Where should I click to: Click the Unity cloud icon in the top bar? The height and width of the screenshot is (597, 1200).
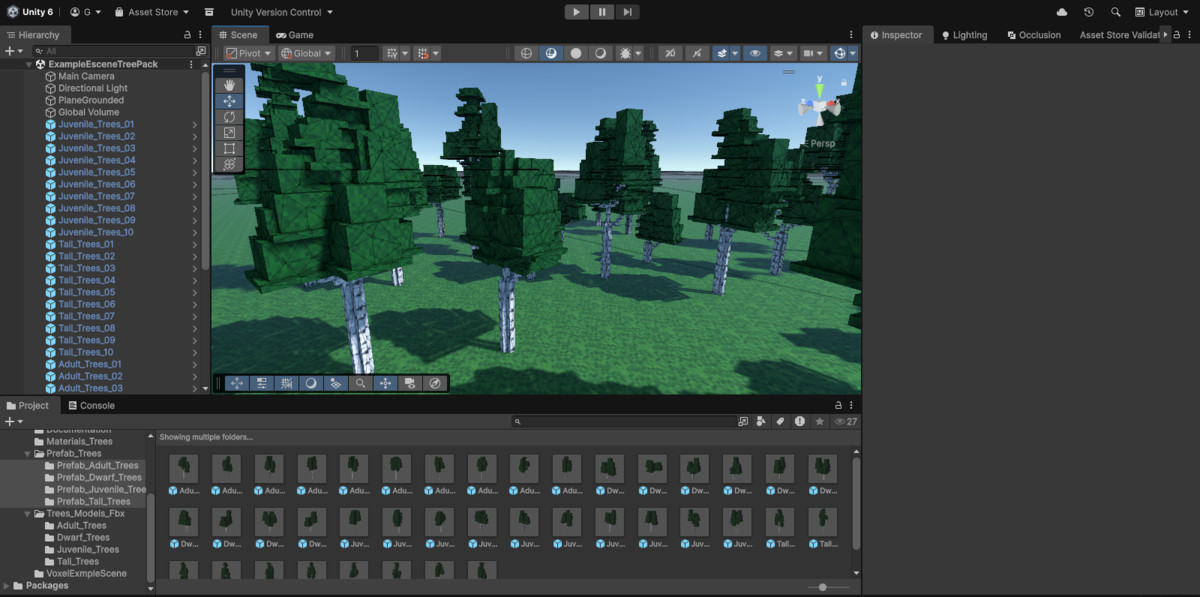click(x=1062, y=12)
